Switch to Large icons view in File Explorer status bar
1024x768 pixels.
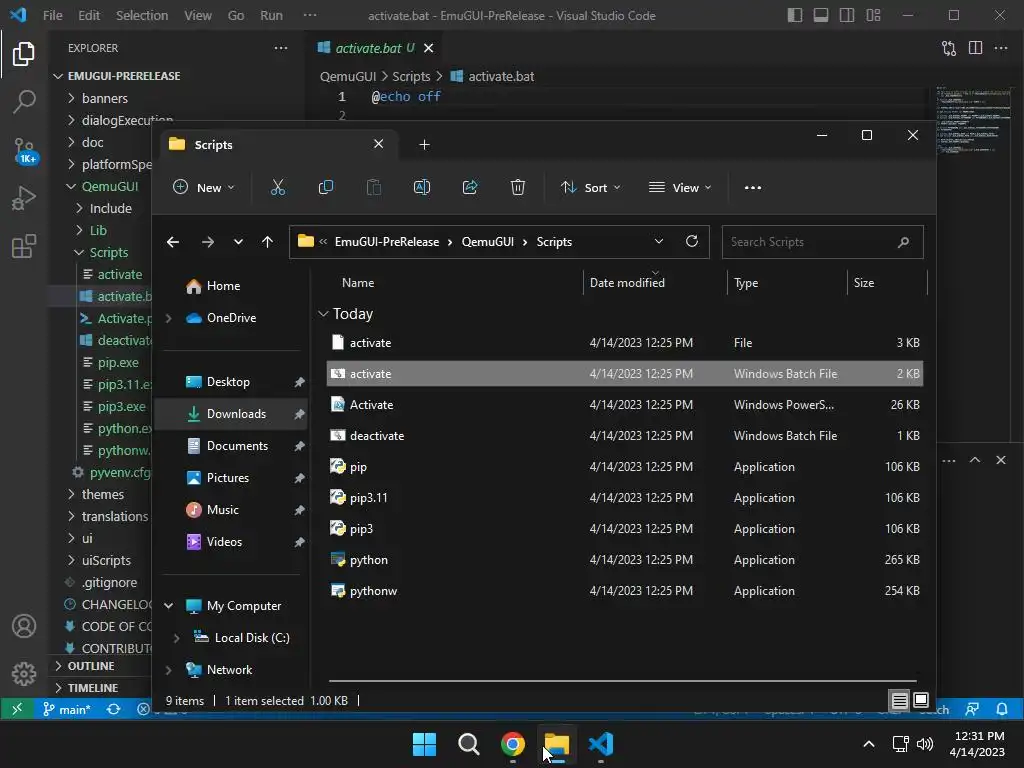coord(921,701)
